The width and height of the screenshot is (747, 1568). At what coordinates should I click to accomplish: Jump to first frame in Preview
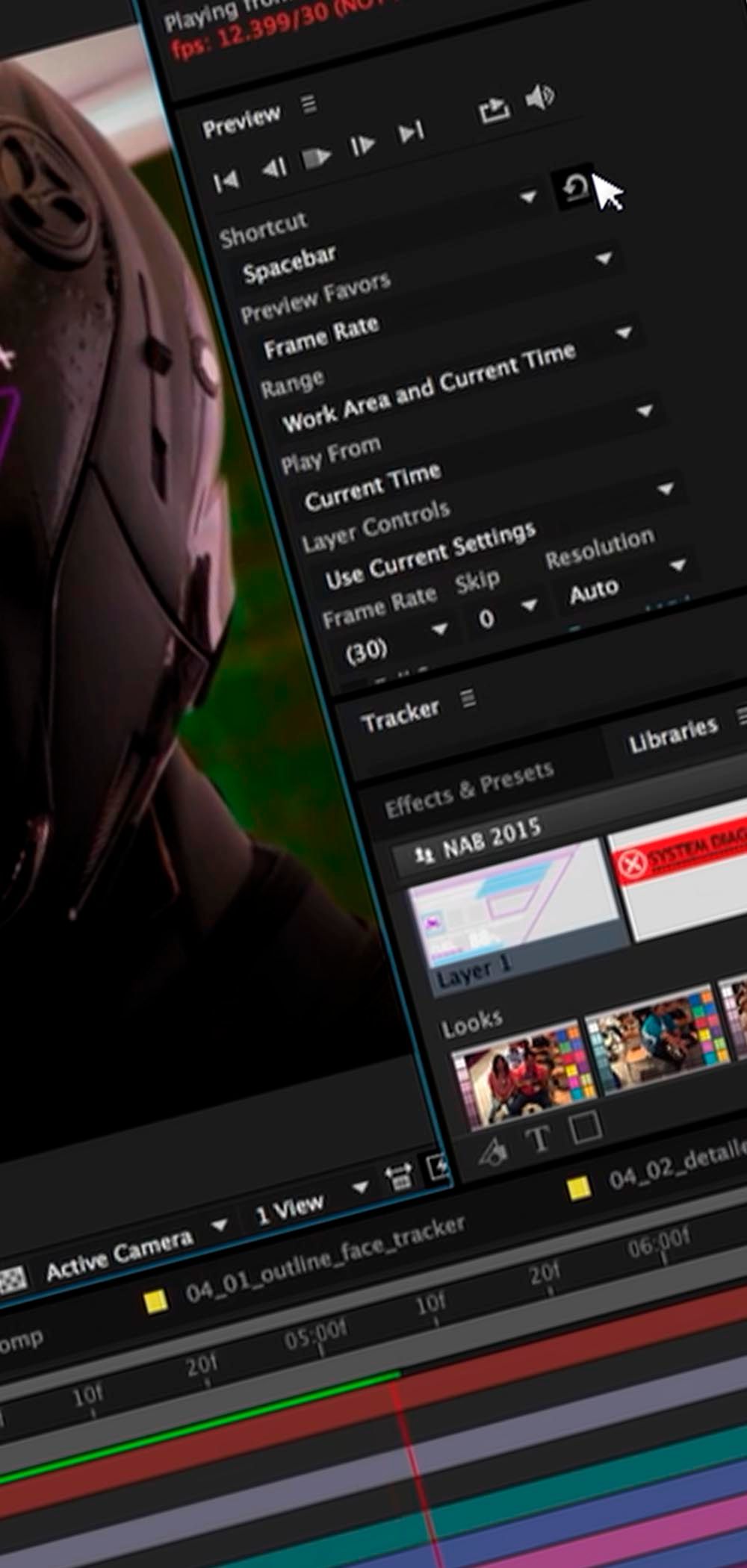click(x=226, y=180)
